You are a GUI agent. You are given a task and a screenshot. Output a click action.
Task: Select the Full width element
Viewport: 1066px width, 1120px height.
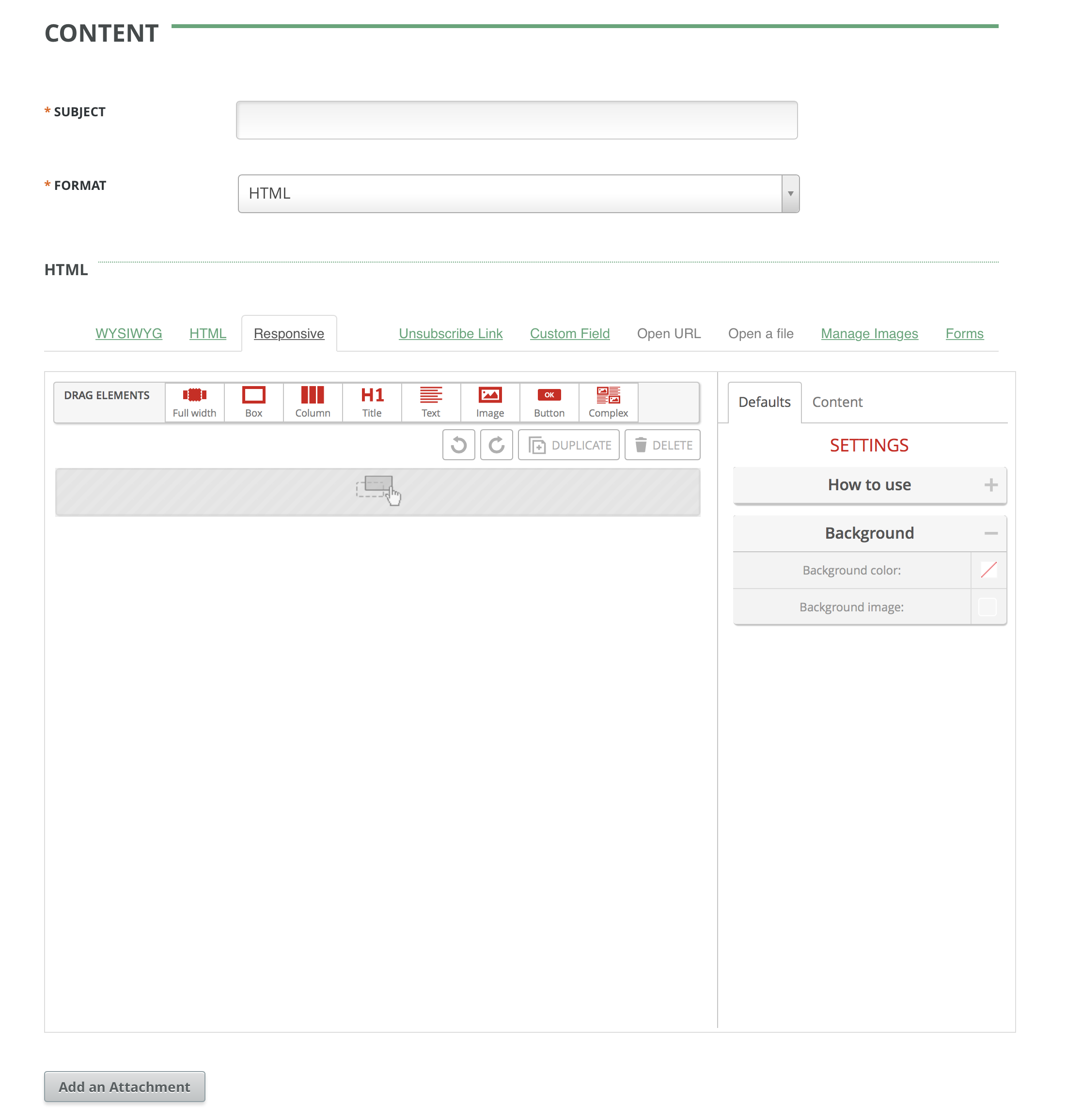pos(194,402)
